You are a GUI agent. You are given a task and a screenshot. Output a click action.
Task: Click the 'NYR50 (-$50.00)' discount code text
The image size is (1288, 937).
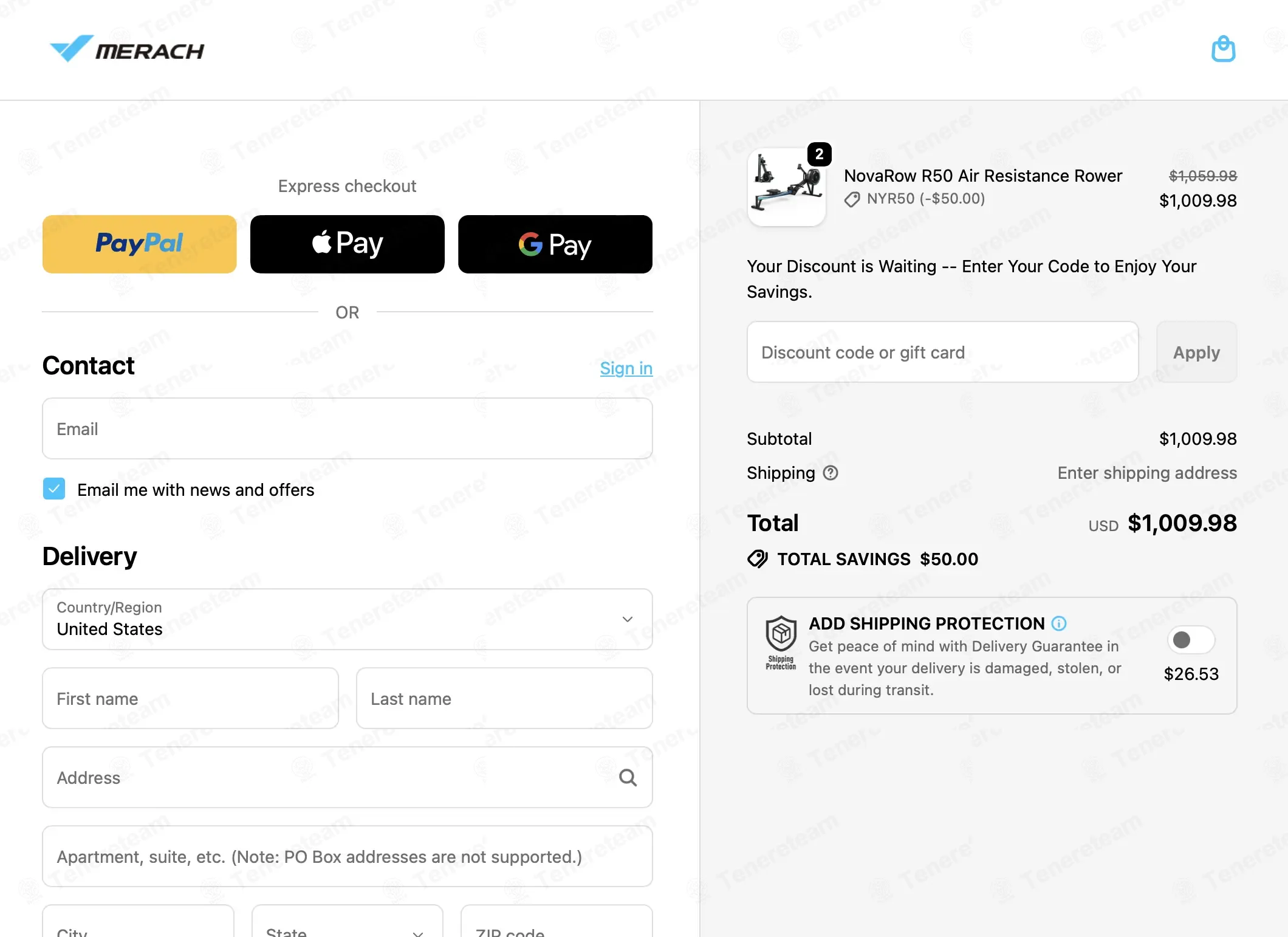pyautogui.click(x=926, y=199)
